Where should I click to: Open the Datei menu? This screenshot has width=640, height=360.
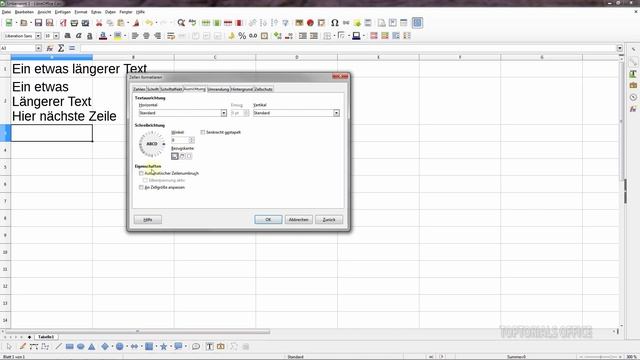click(7, 12)
